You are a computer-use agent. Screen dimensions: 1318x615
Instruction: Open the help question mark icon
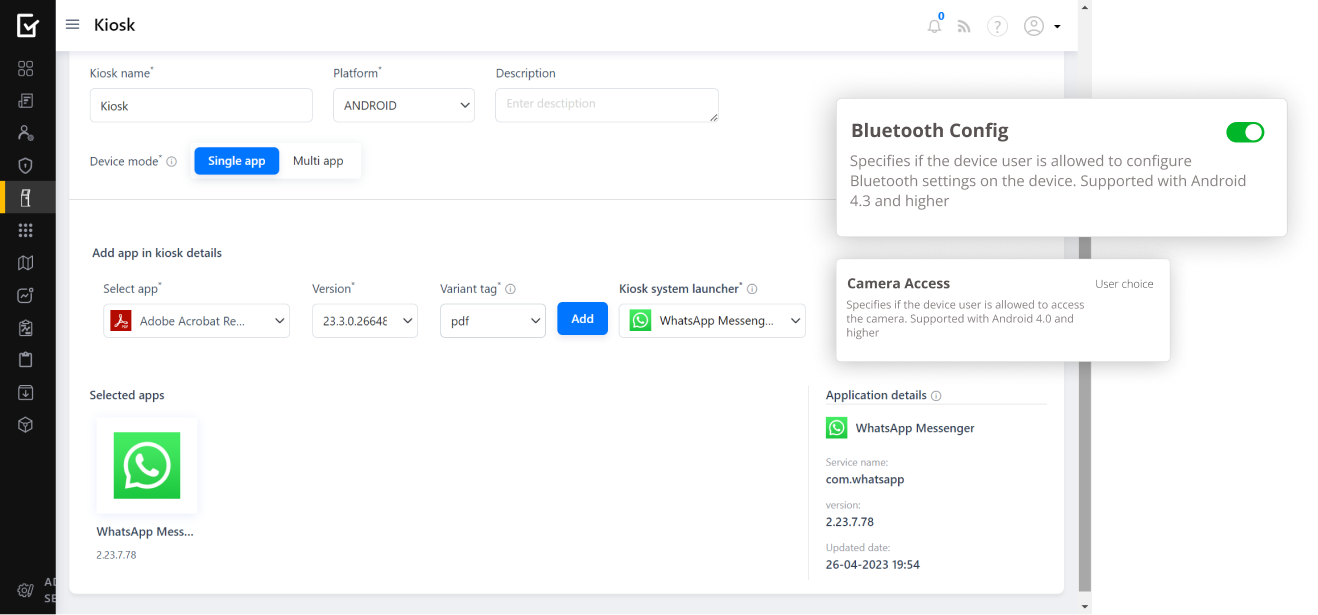997,26
